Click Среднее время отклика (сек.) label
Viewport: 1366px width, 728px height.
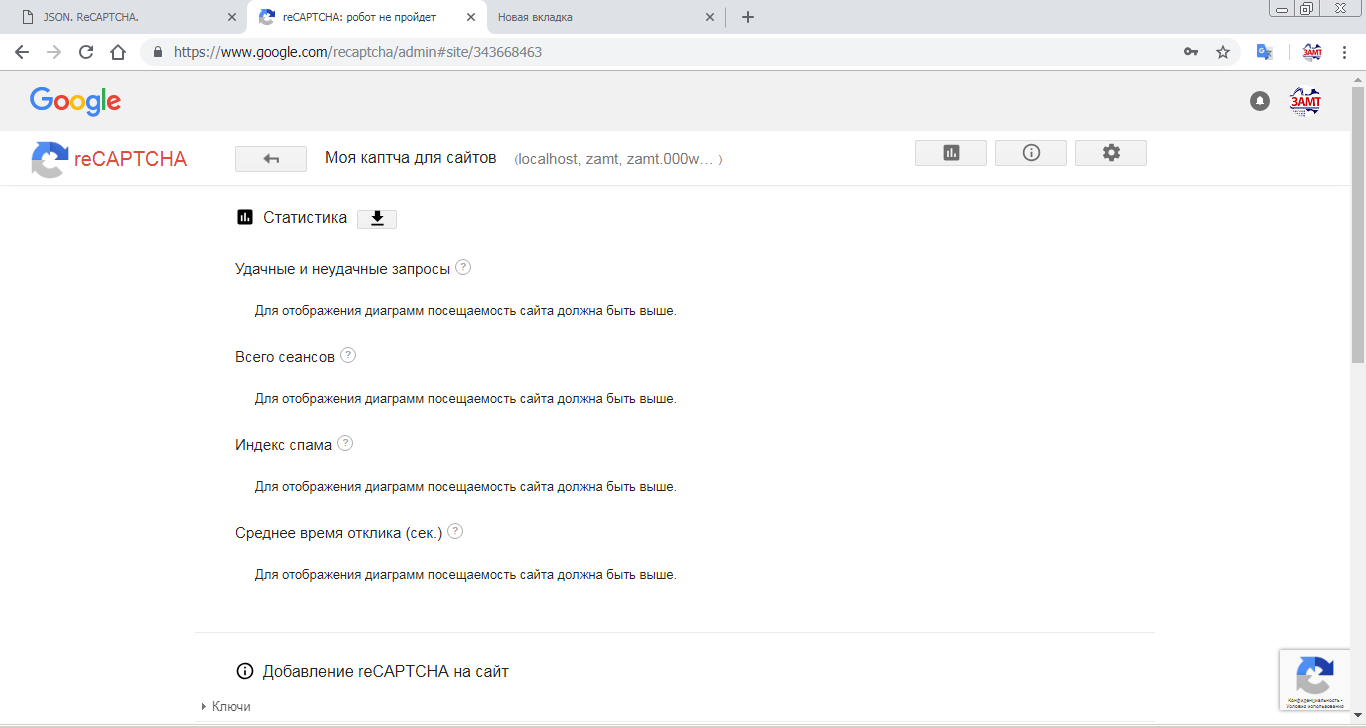[338, 533]
